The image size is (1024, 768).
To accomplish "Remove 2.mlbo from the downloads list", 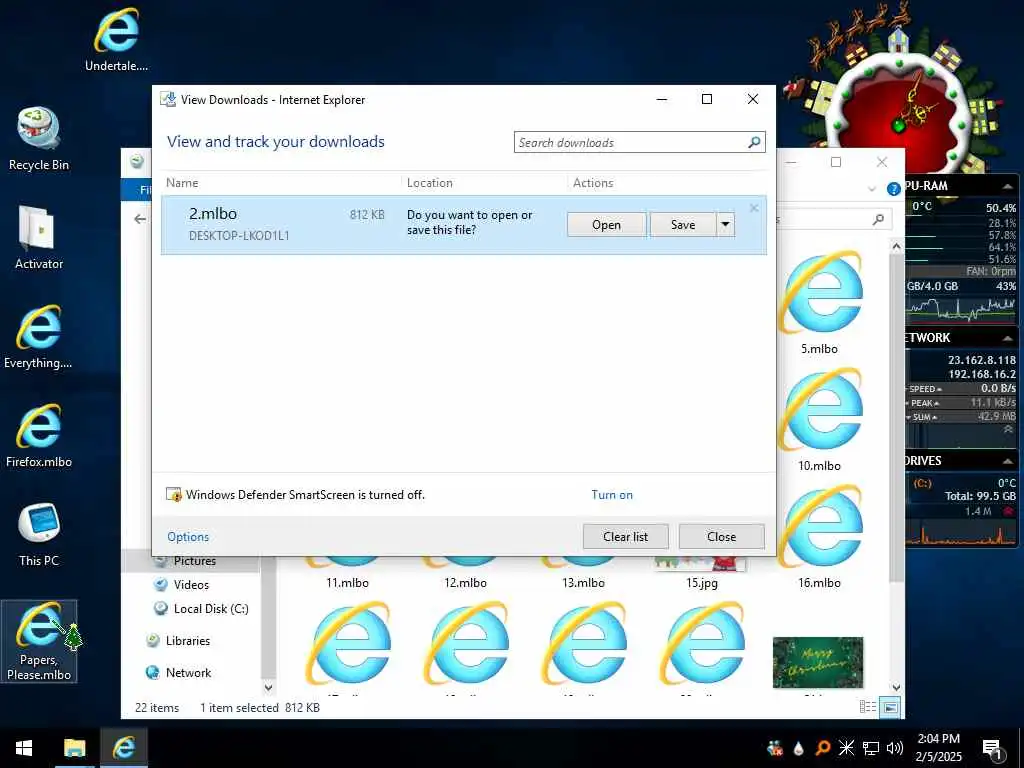I will click(x=754, y=208).
